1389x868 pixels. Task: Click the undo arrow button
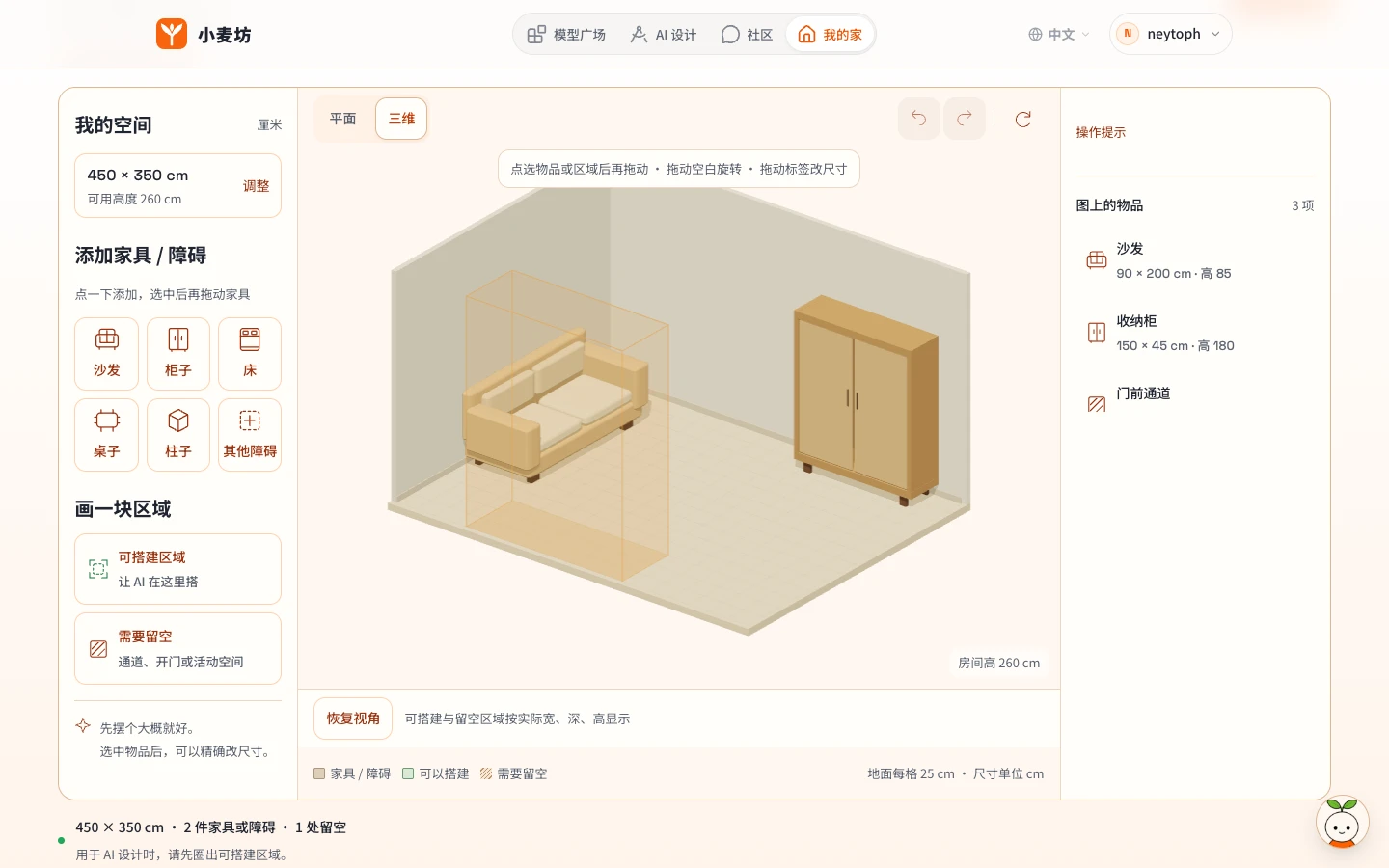pyautogui.click(x=918, y=119)
